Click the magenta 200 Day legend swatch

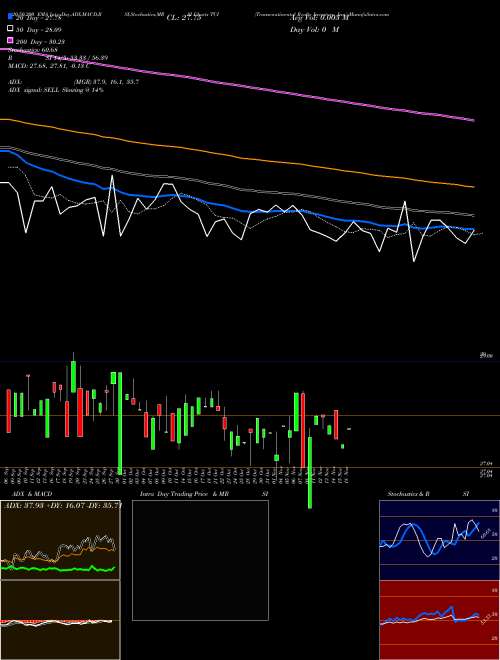coord(11,41)
